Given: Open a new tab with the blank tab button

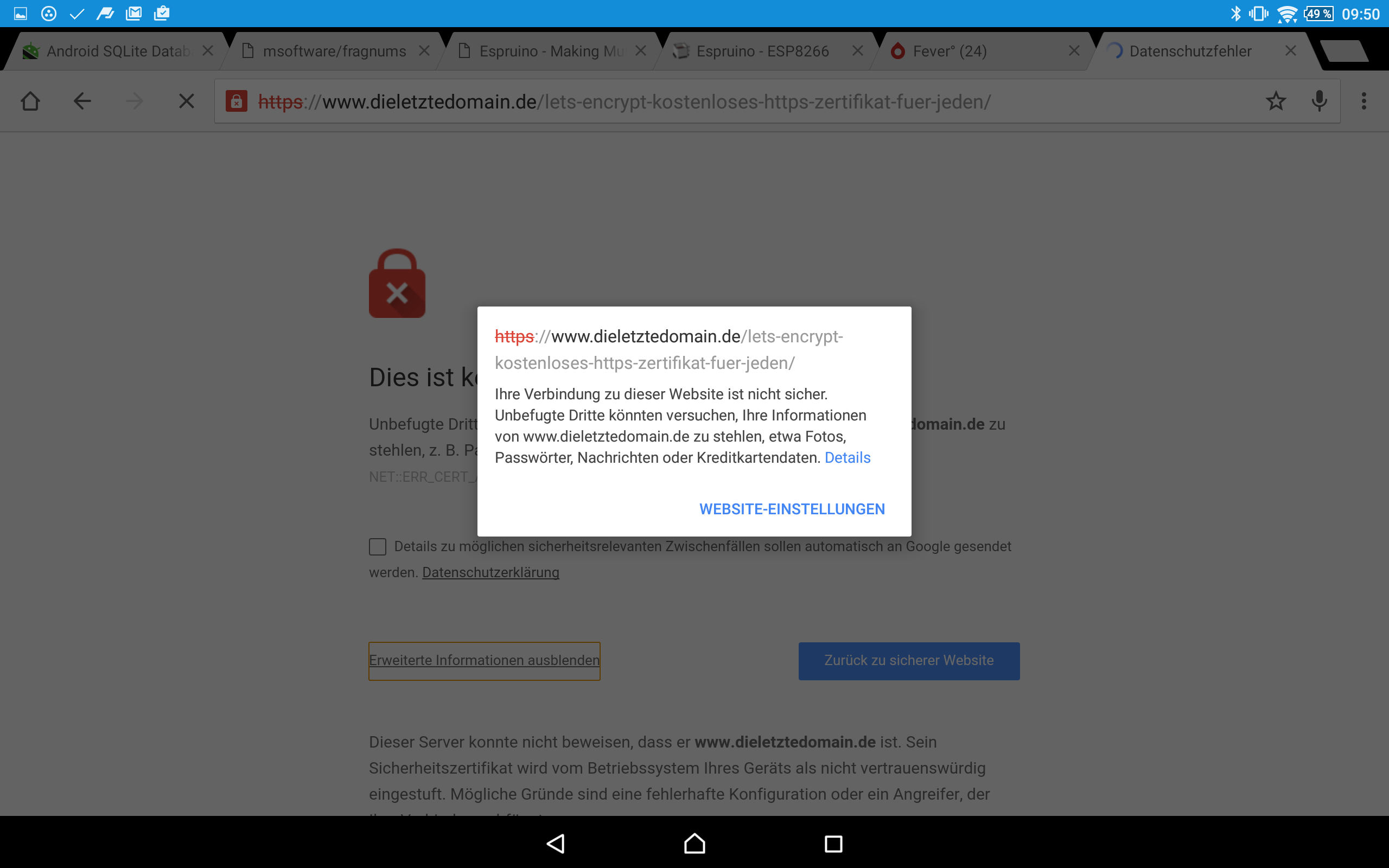Looking at the screenshot, I should 1343,51.
